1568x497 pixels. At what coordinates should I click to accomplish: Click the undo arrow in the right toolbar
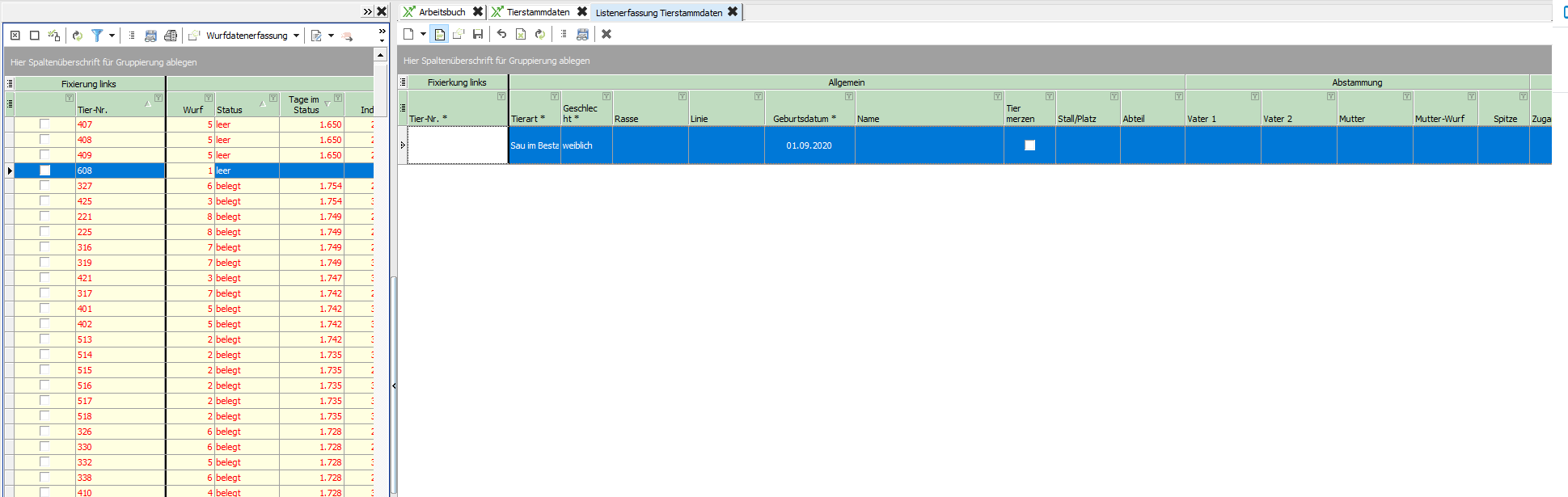(501, 34)
